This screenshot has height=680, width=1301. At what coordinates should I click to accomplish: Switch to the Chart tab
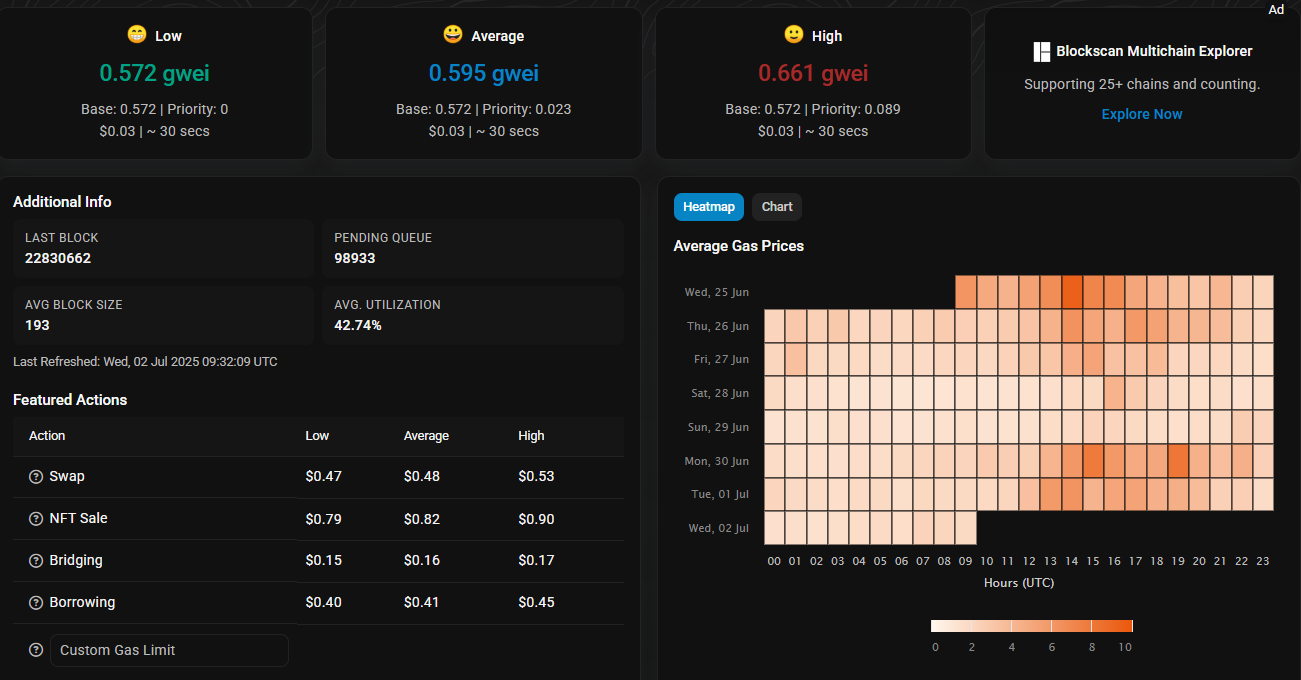(x=777, y=207)
